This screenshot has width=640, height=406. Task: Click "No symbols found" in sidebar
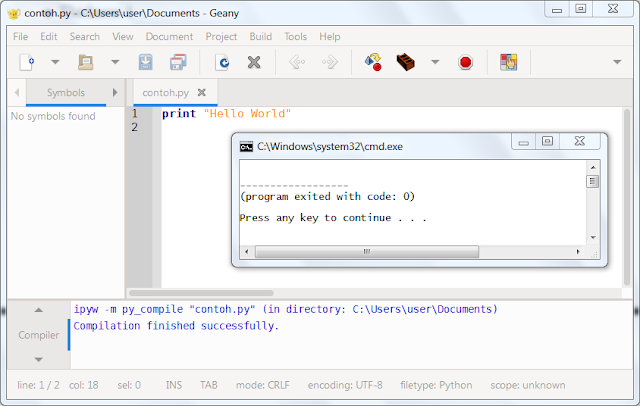click(x=53, y=116)
